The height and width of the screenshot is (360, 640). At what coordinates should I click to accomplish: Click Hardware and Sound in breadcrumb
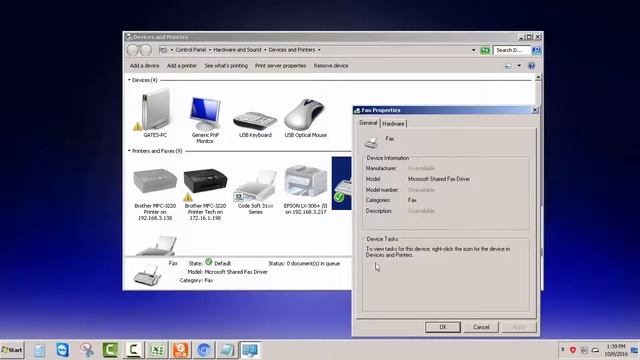pyautogui.click(x=237, y=50)
